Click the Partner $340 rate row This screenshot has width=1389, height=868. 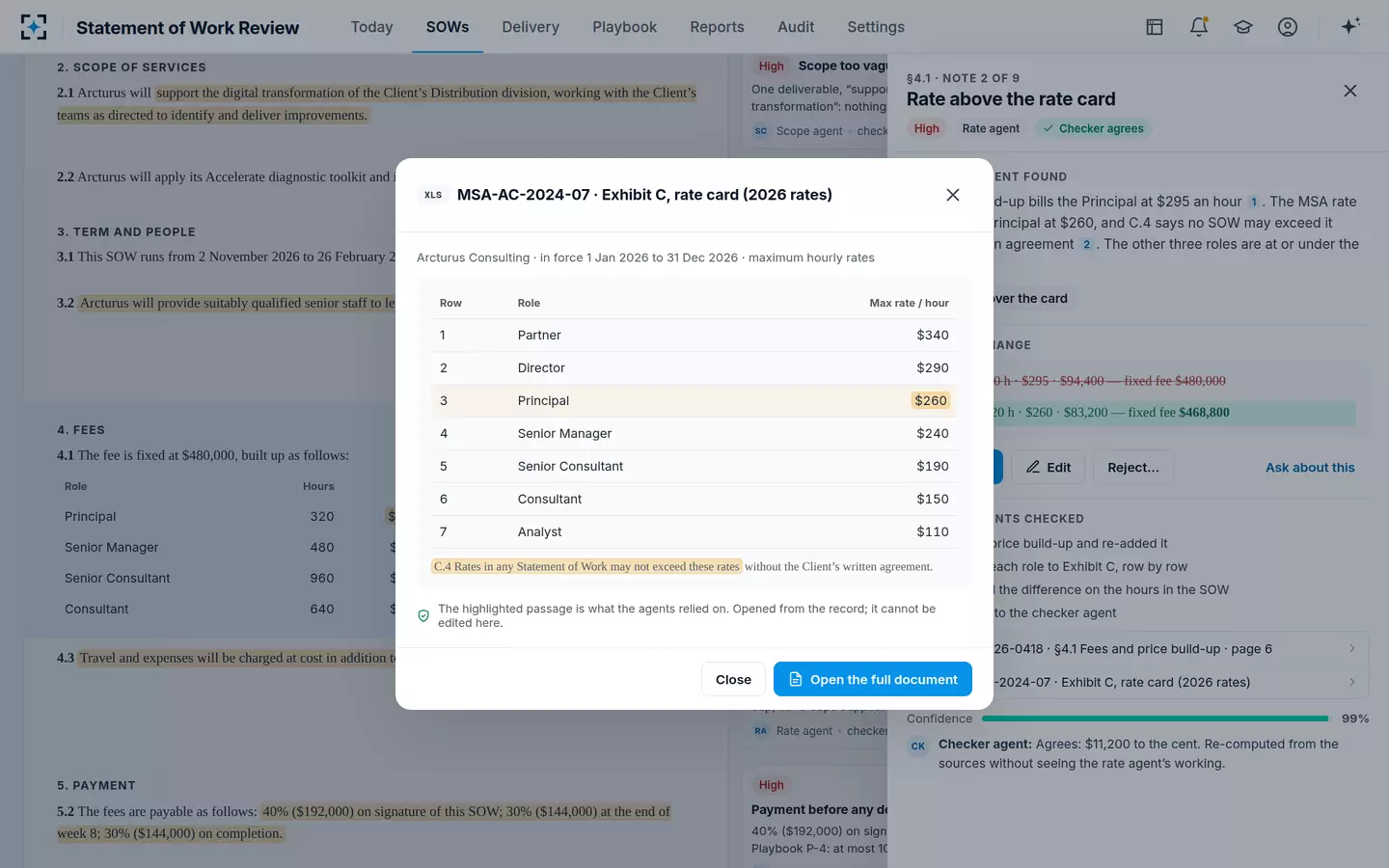(x=694, y=335)
